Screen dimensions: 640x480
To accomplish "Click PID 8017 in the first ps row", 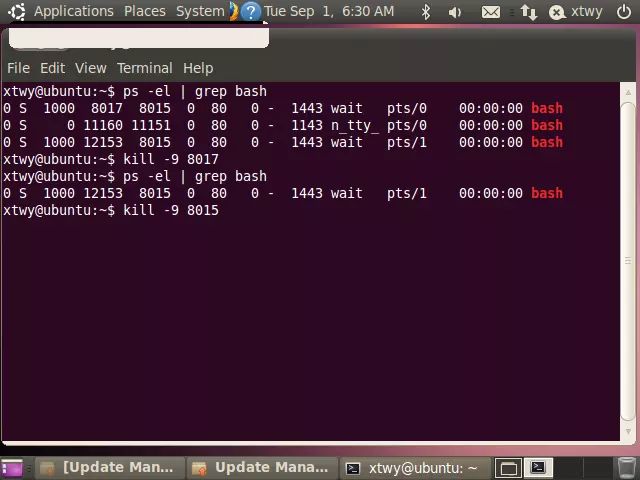I will pyautogui.click(x=107, y=108).
